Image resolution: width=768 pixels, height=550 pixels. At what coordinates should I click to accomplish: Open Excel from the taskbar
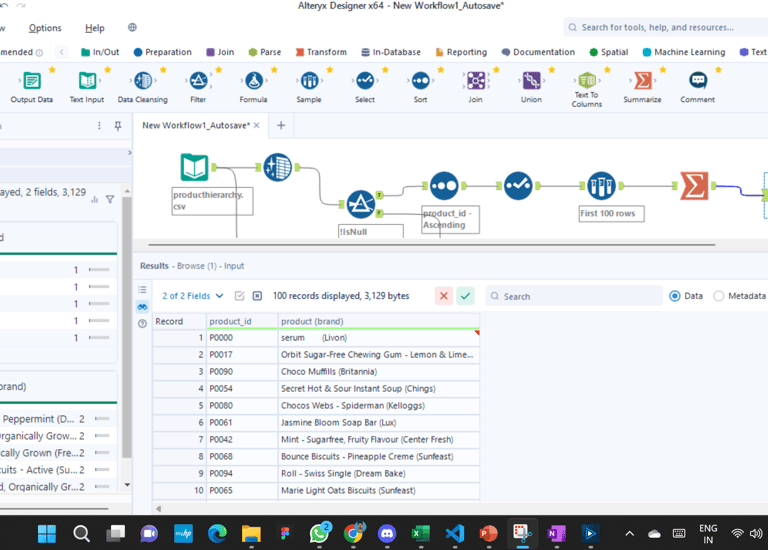pyautogui.click(x=420, y=533)
